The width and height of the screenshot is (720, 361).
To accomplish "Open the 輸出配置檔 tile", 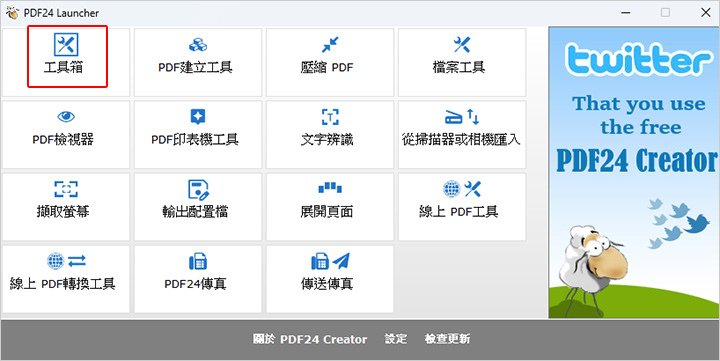I will (x=198, y=207).
